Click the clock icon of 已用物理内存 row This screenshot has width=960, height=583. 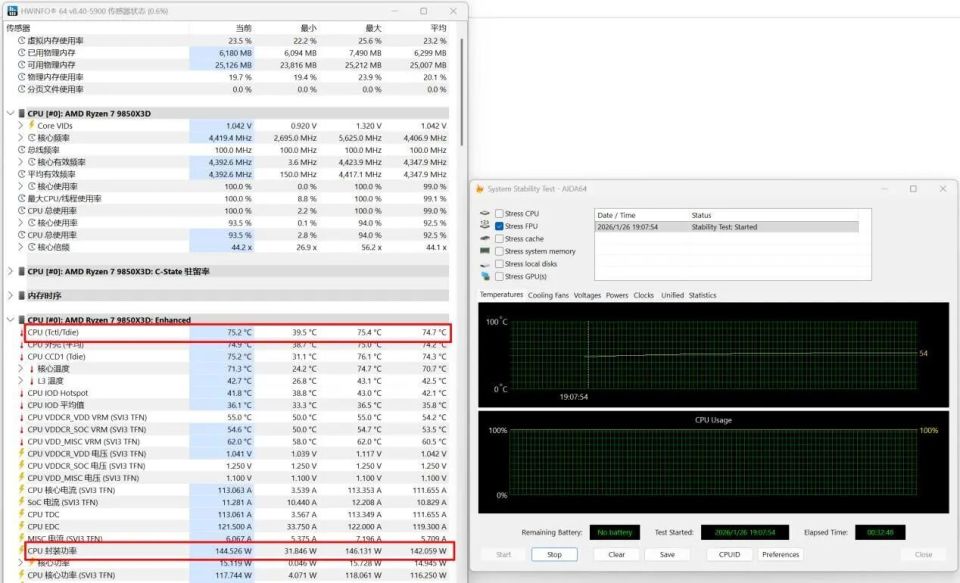[x=21, y=53]
